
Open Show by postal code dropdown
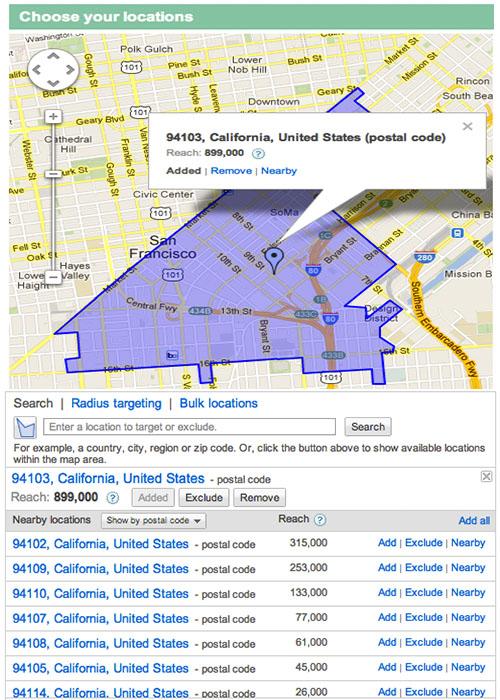click(154, 521)
